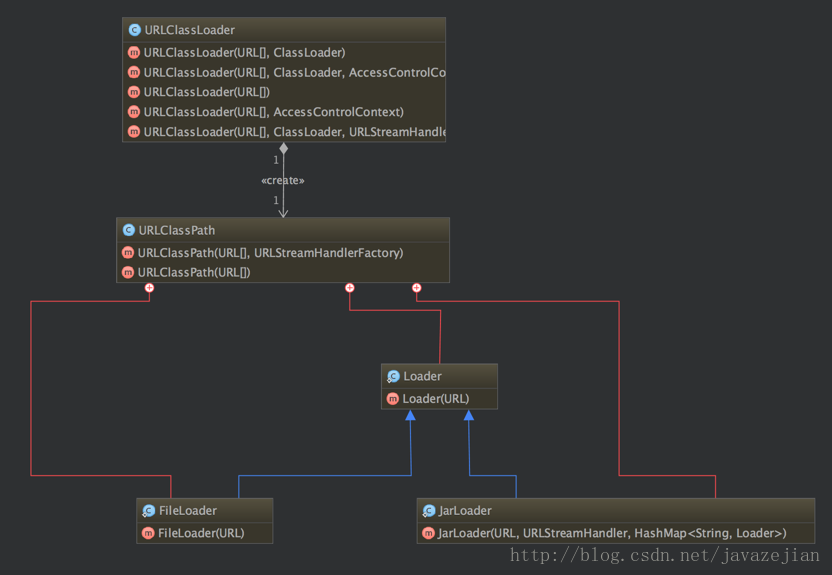Click the composition diamond below URLClassLoader
This screenshot has height=575, width=832.
coord(284,149)
